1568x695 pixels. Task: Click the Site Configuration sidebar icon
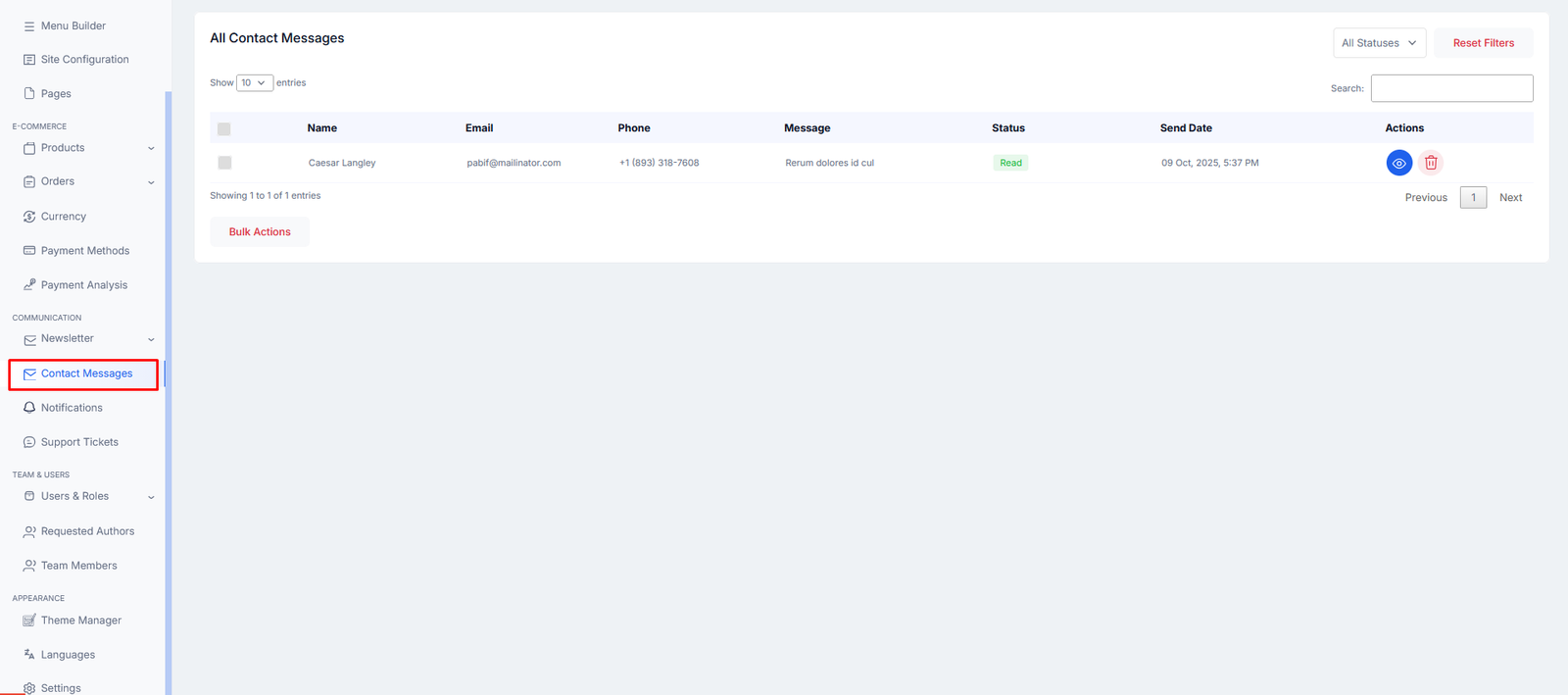29,60
